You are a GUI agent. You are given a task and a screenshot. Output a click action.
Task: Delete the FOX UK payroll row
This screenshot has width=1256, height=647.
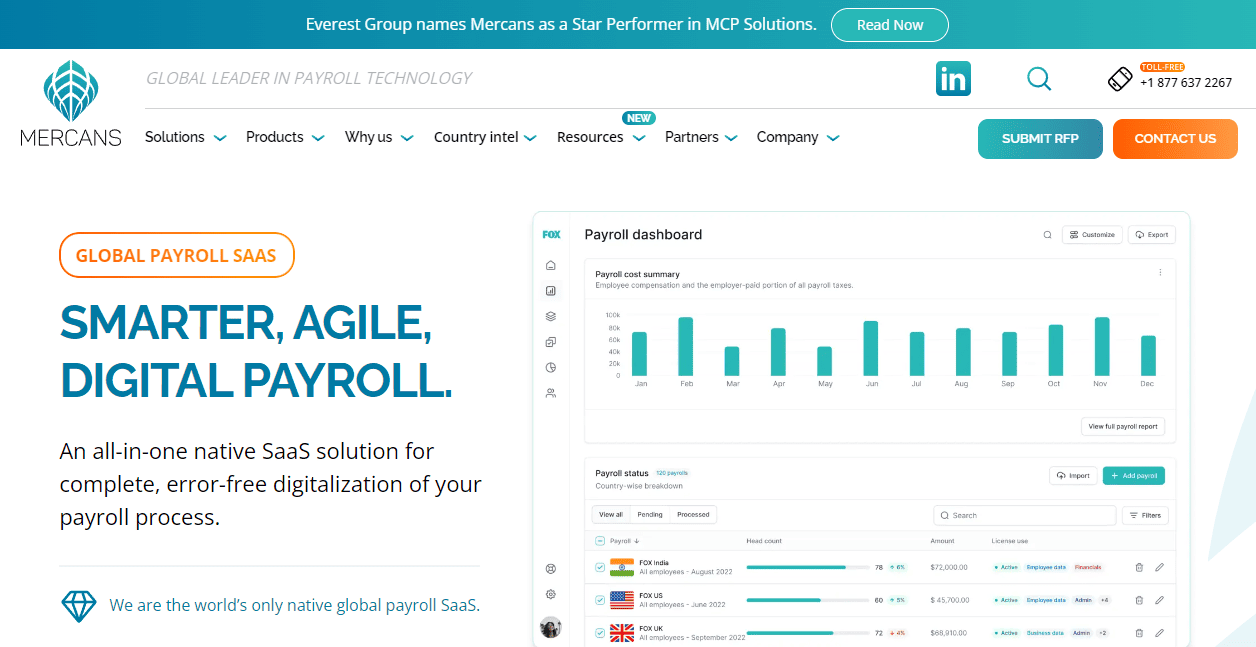1139,633
